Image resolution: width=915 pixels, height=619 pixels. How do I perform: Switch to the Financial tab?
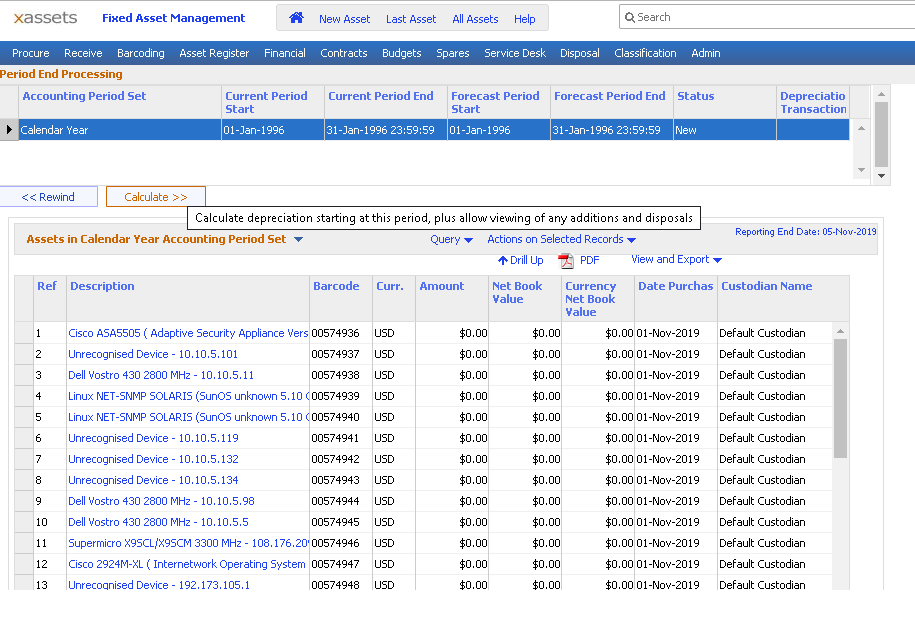pos(285,53)
